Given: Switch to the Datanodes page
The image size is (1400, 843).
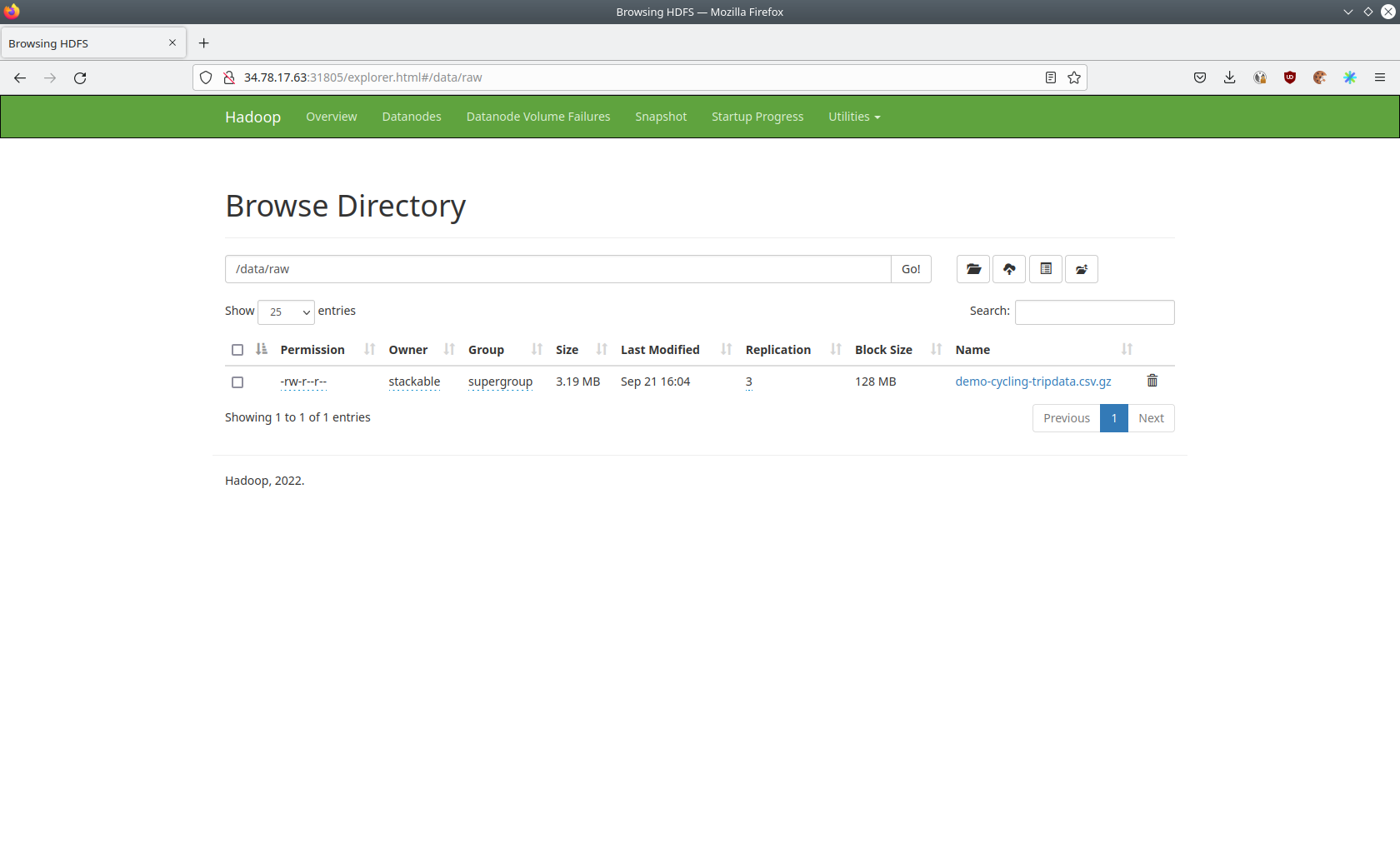Looking at the screenshot, I should (x=412, y=117).
